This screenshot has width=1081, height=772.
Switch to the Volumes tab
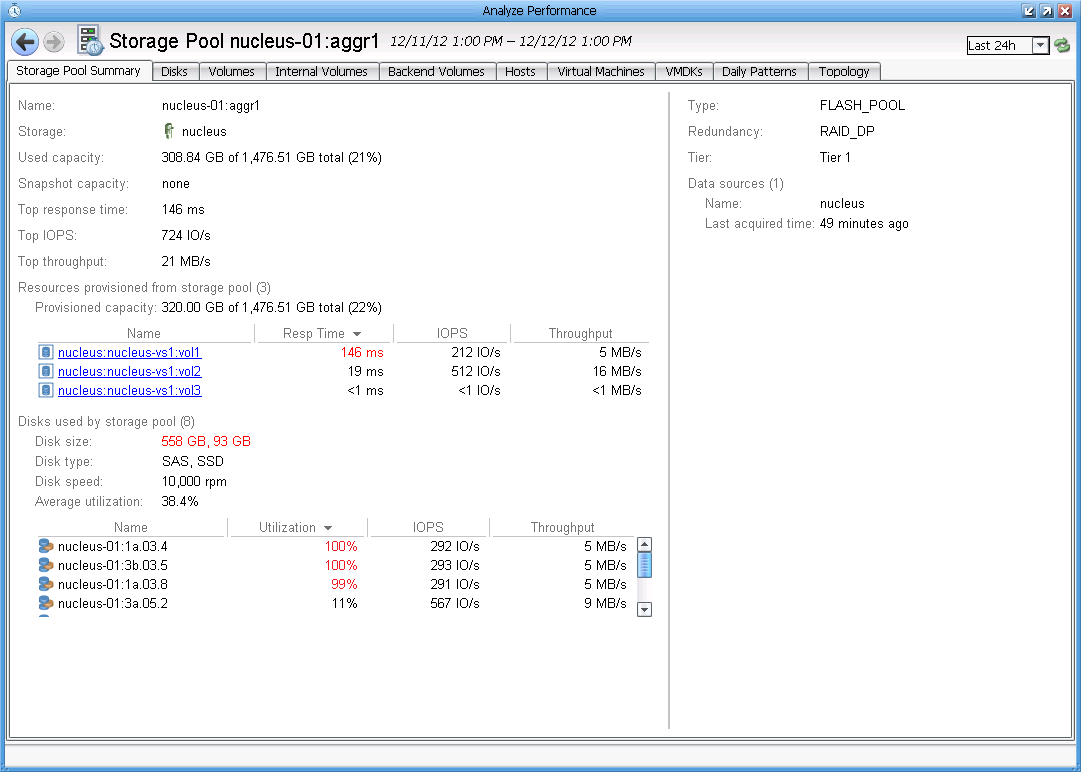tap(232, 72)
